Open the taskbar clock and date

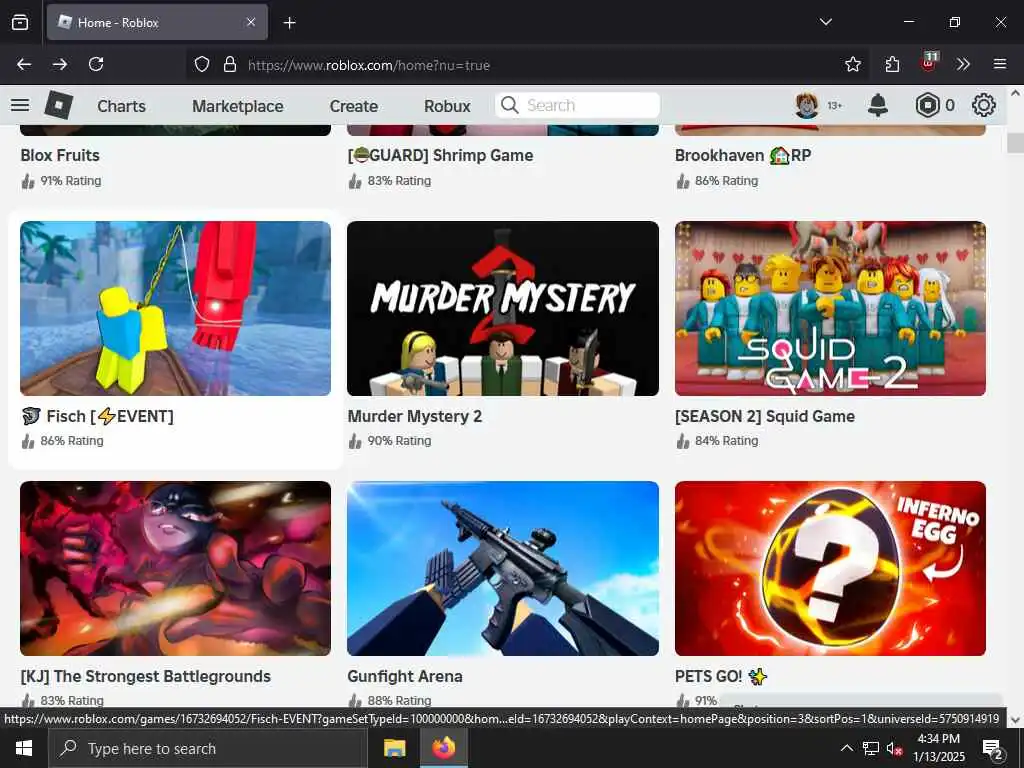[x=938, y=748]
